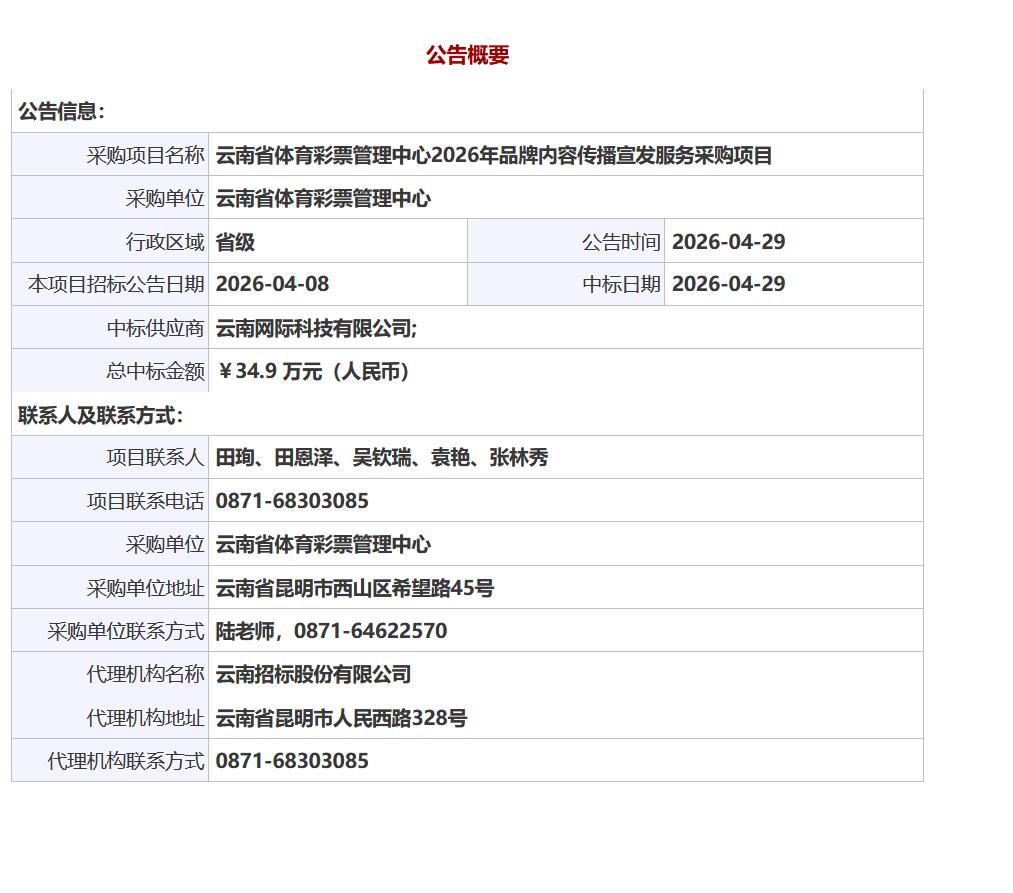Viewport: 1013px width, 893px height.
Task: Click the 联系人及联系方式 section header
Action: click(100, 415)
